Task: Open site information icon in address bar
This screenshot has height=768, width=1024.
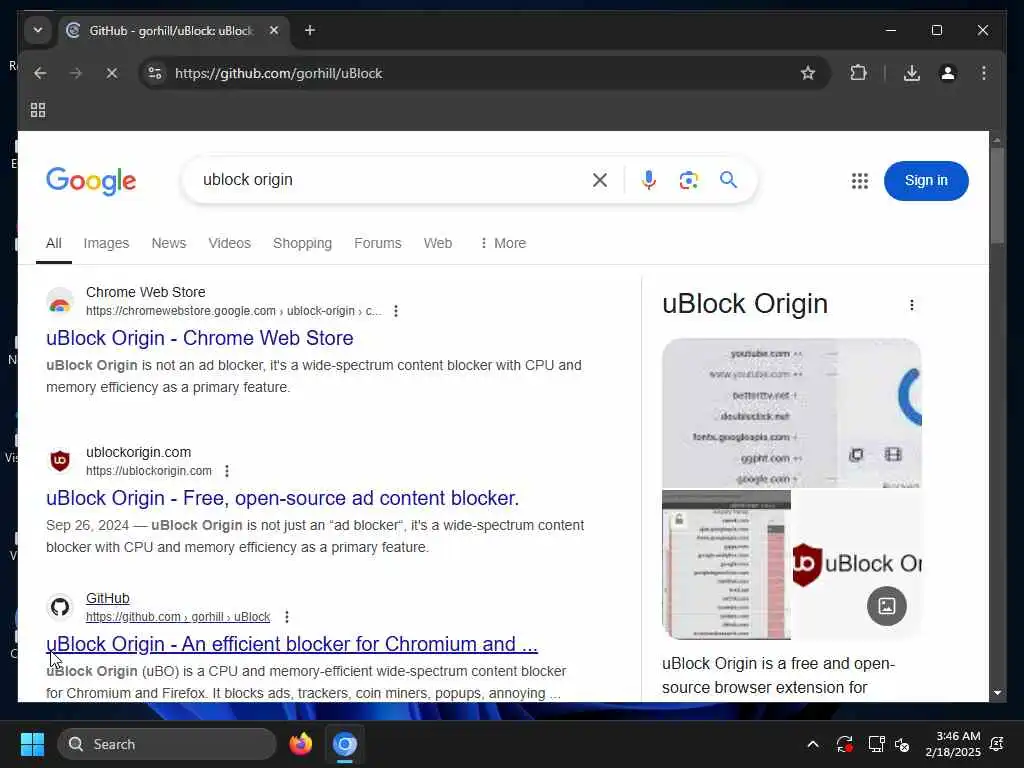Action: [x=155, y=73]
